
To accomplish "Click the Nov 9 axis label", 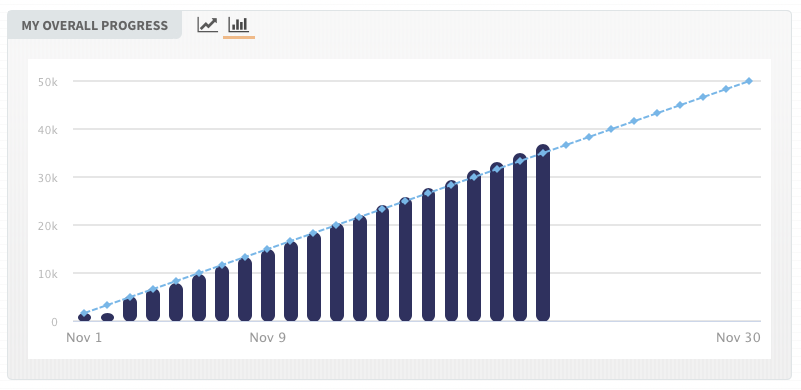I will click(268, 338).
